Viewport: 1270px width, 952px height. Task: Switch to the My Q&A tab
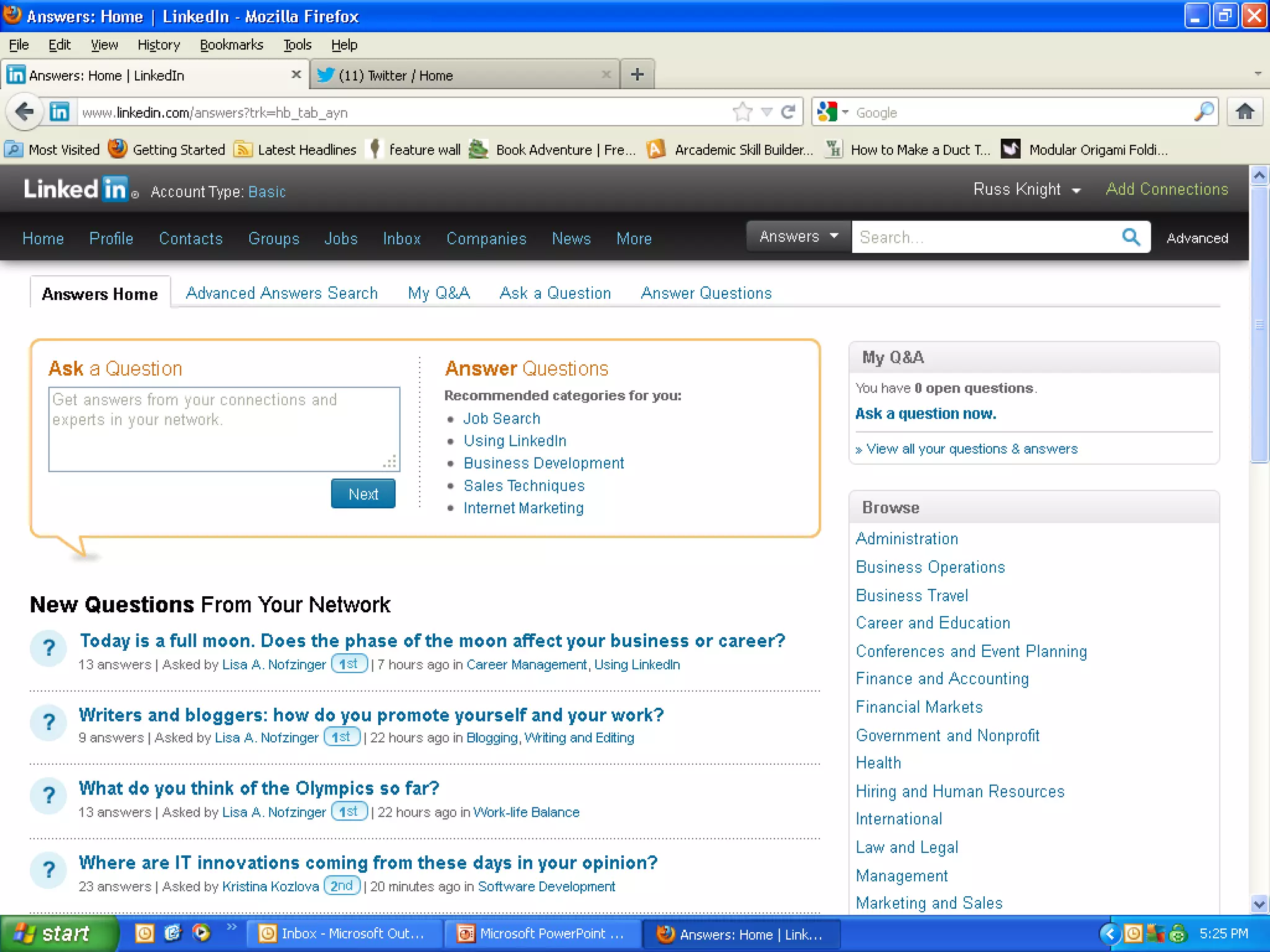[x=438, y=293]
